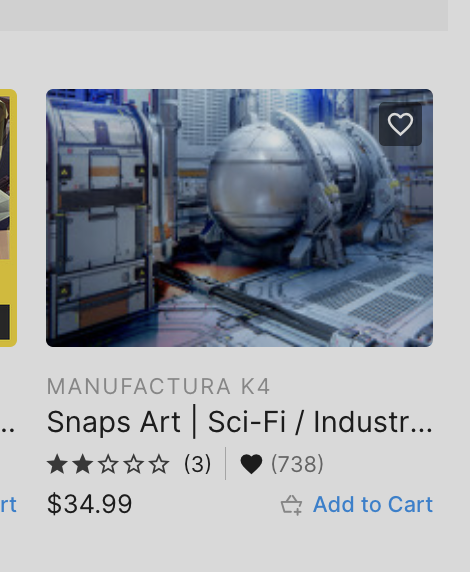This screenshot has height=572, width=470.
Task: Open the MANUFACTURA K4 publisher page
Action: (x=159, y=386)
